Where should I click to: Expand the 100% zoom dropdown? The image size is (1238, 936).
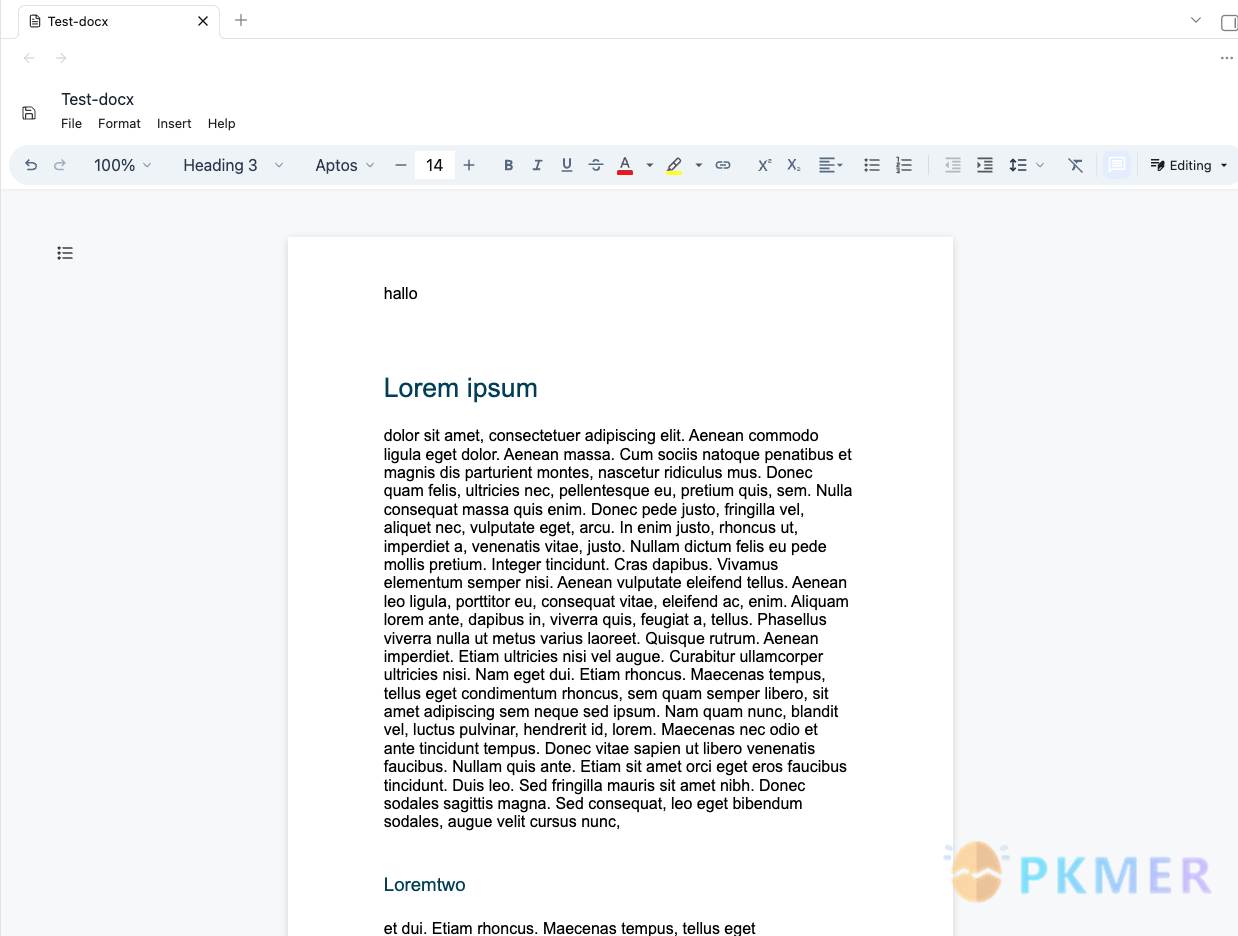[123, 165]
